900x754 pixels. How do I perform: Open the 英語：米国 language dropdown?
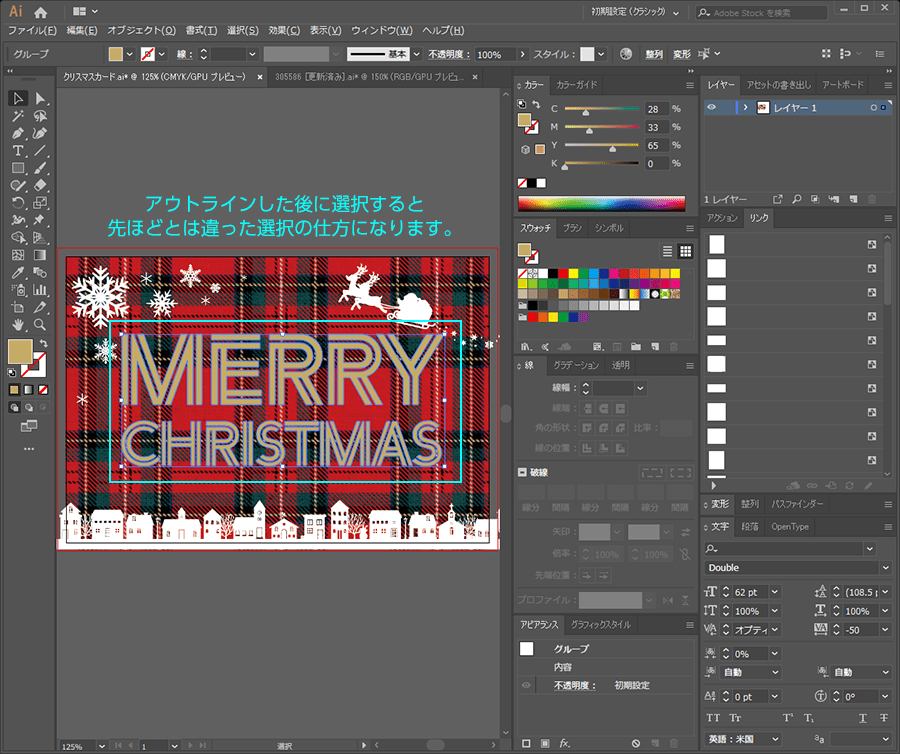pyautogui.click(x=773, y=739)
